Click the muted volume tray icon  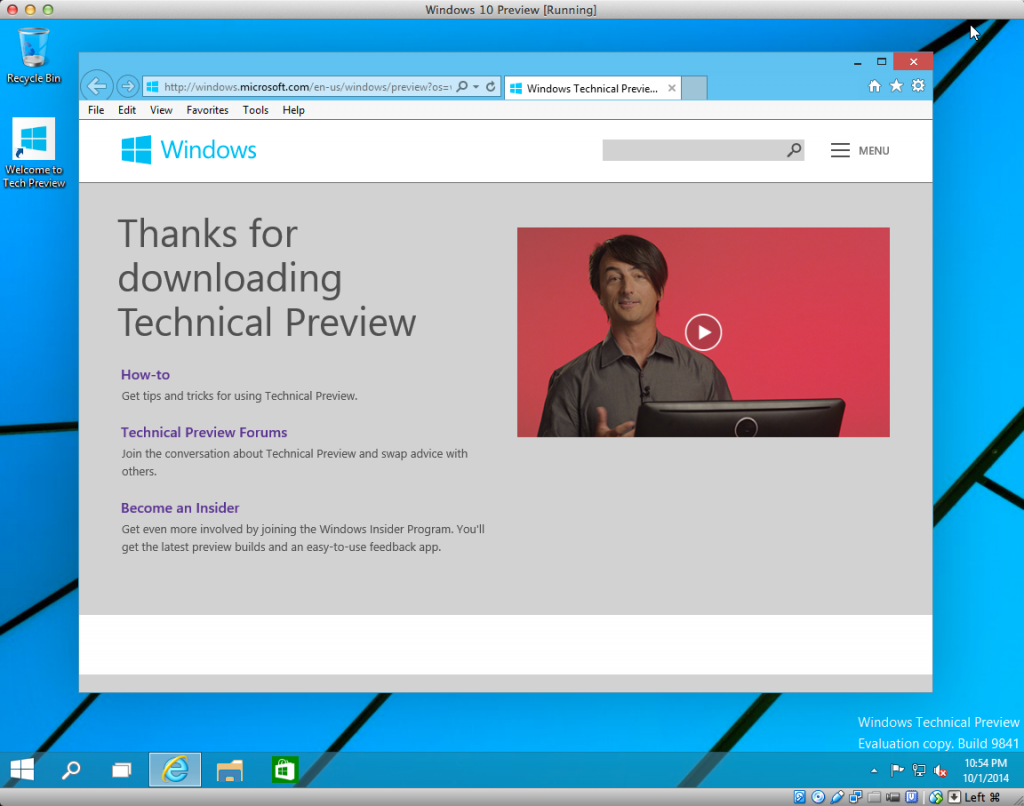coord(940,771)
